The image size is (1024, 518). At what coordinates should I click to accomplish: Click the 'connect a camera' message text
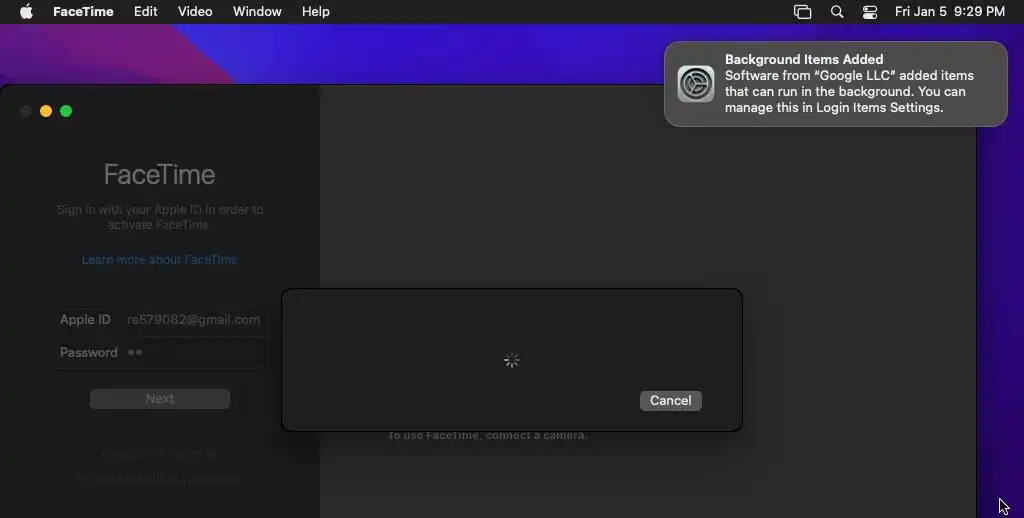[488, 436]
